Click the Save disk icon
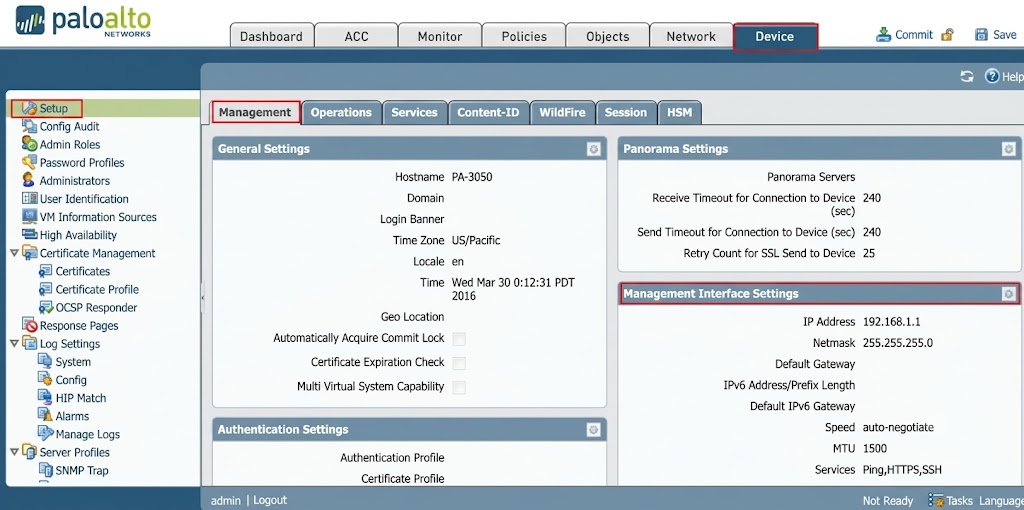 (981, 35)
